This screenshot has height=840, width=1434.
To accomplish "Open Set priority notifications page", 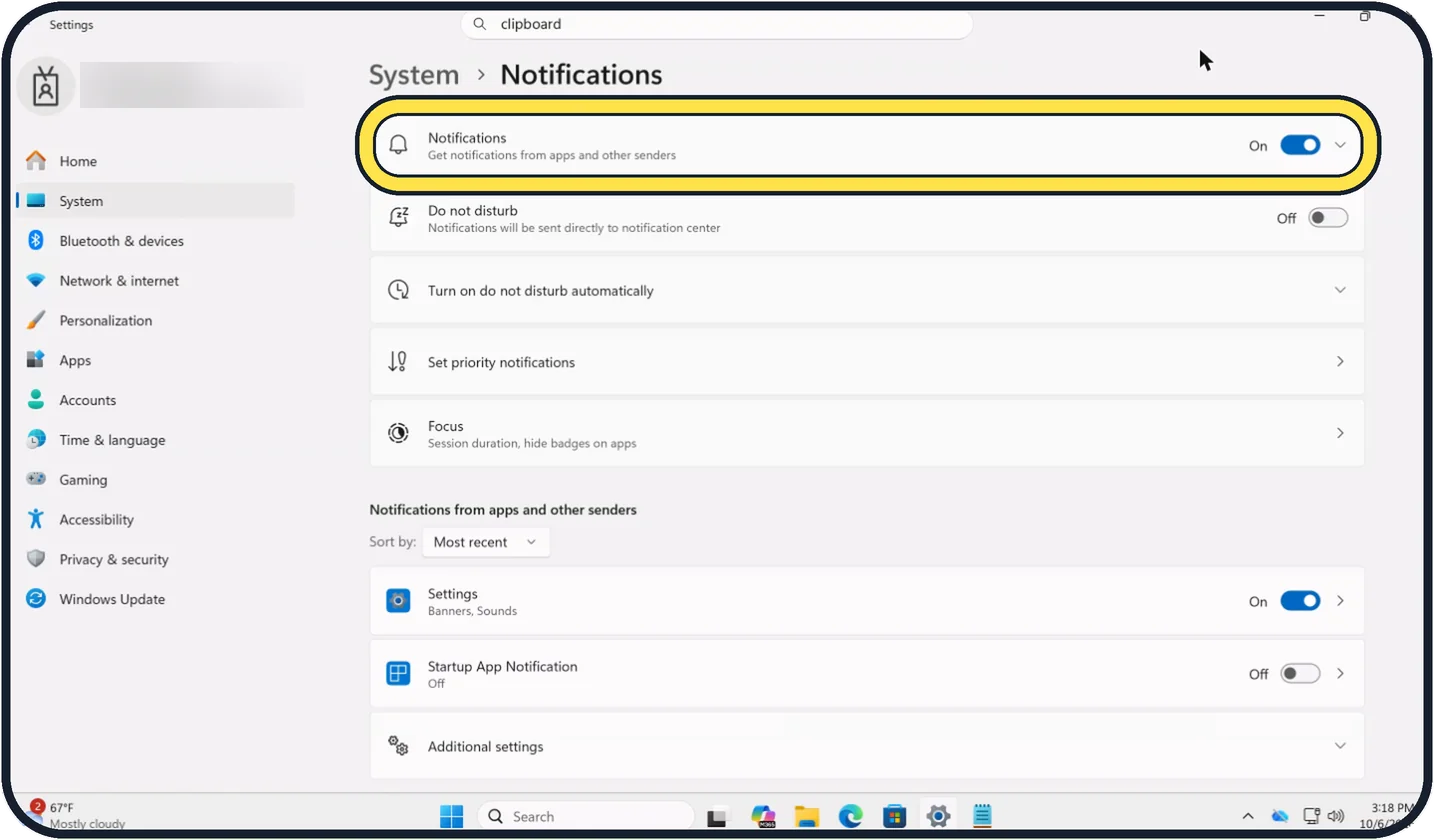I will coord(867,362).
